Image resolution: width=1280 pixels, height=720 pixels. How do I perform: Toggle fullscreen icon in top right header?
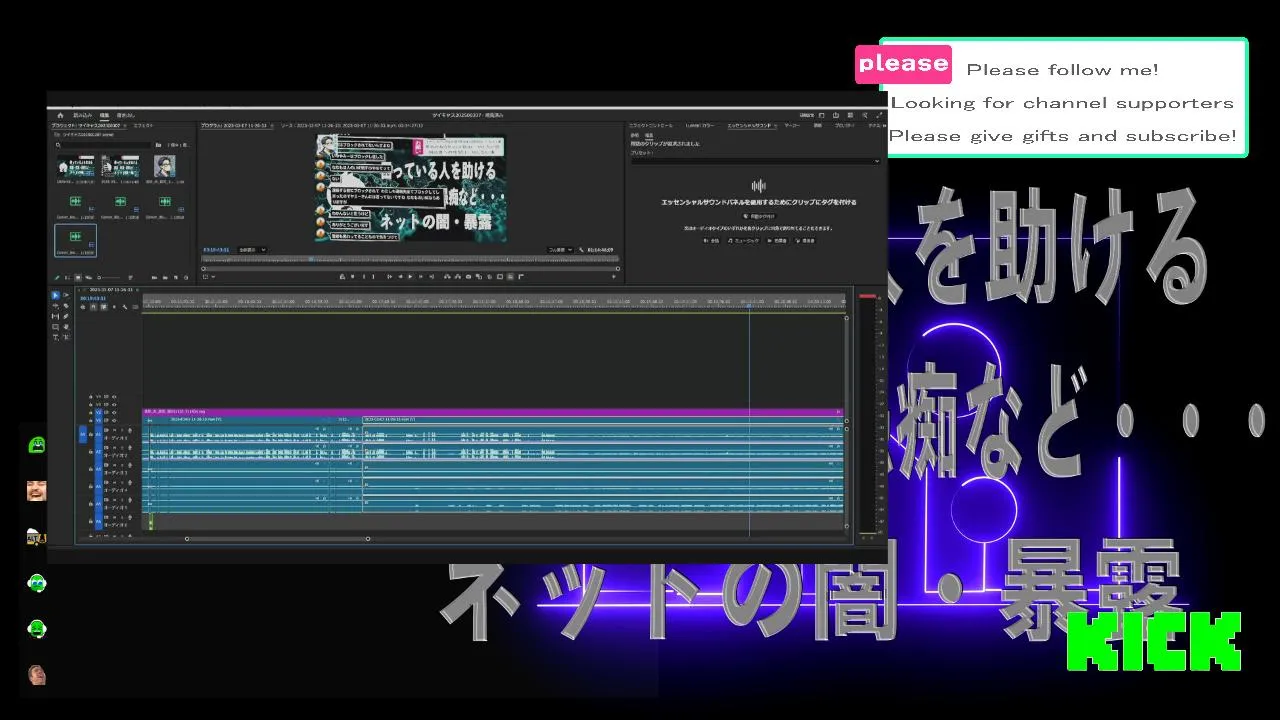click(x=879, y=115)
